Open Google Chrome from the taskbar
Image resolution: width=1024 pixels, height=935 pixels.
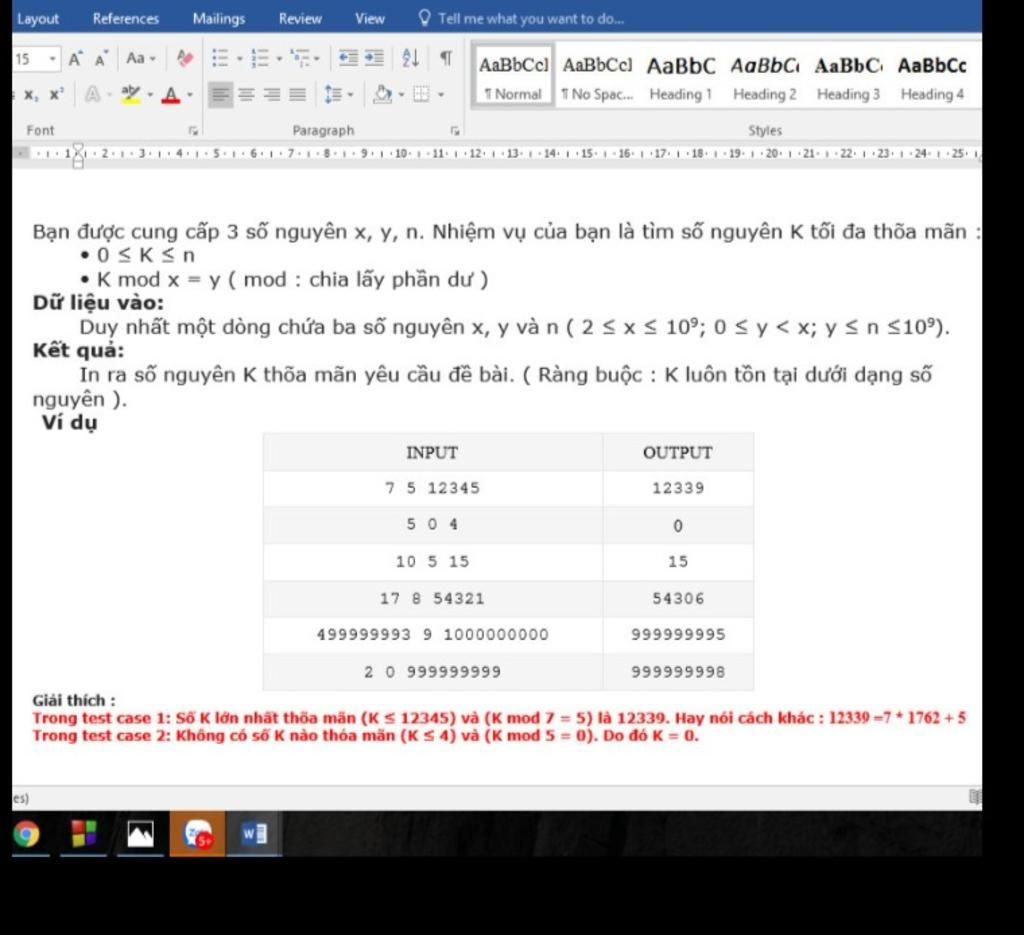click(26, 834)
